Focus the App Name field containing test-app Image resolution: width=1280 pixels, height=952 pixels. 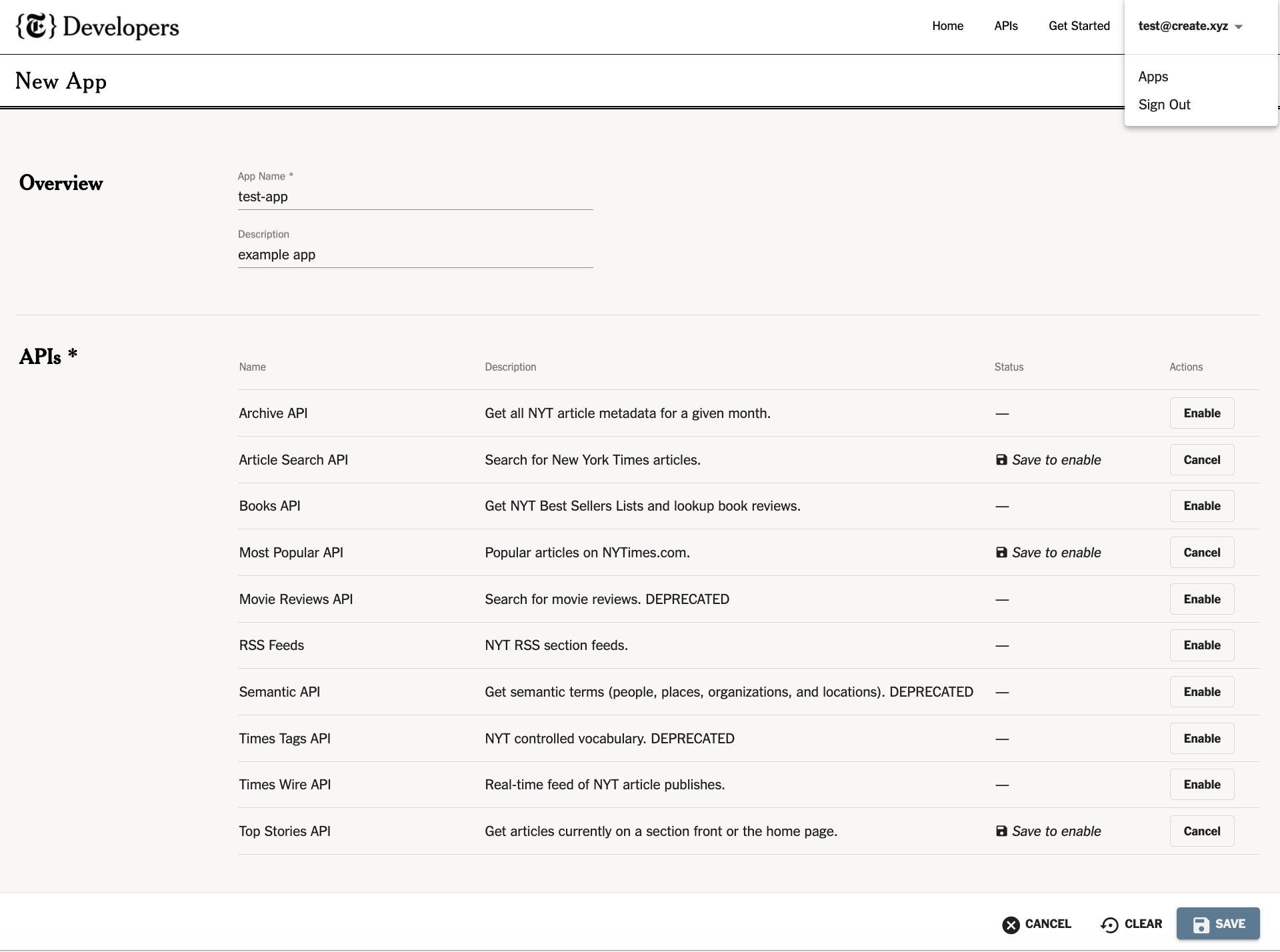coord(415,197)
